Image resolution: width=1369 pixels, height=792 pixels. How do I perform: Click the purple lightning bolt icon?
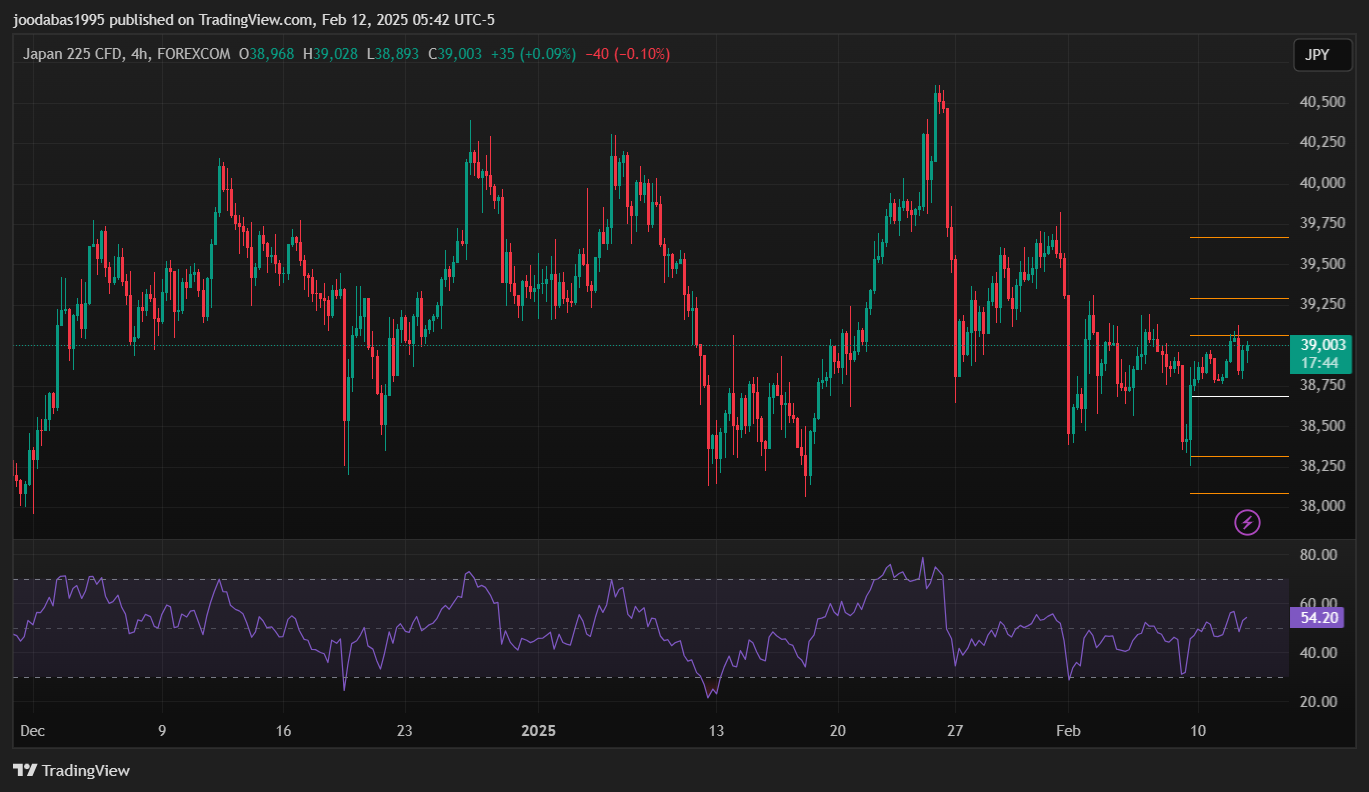(1247, 521)
